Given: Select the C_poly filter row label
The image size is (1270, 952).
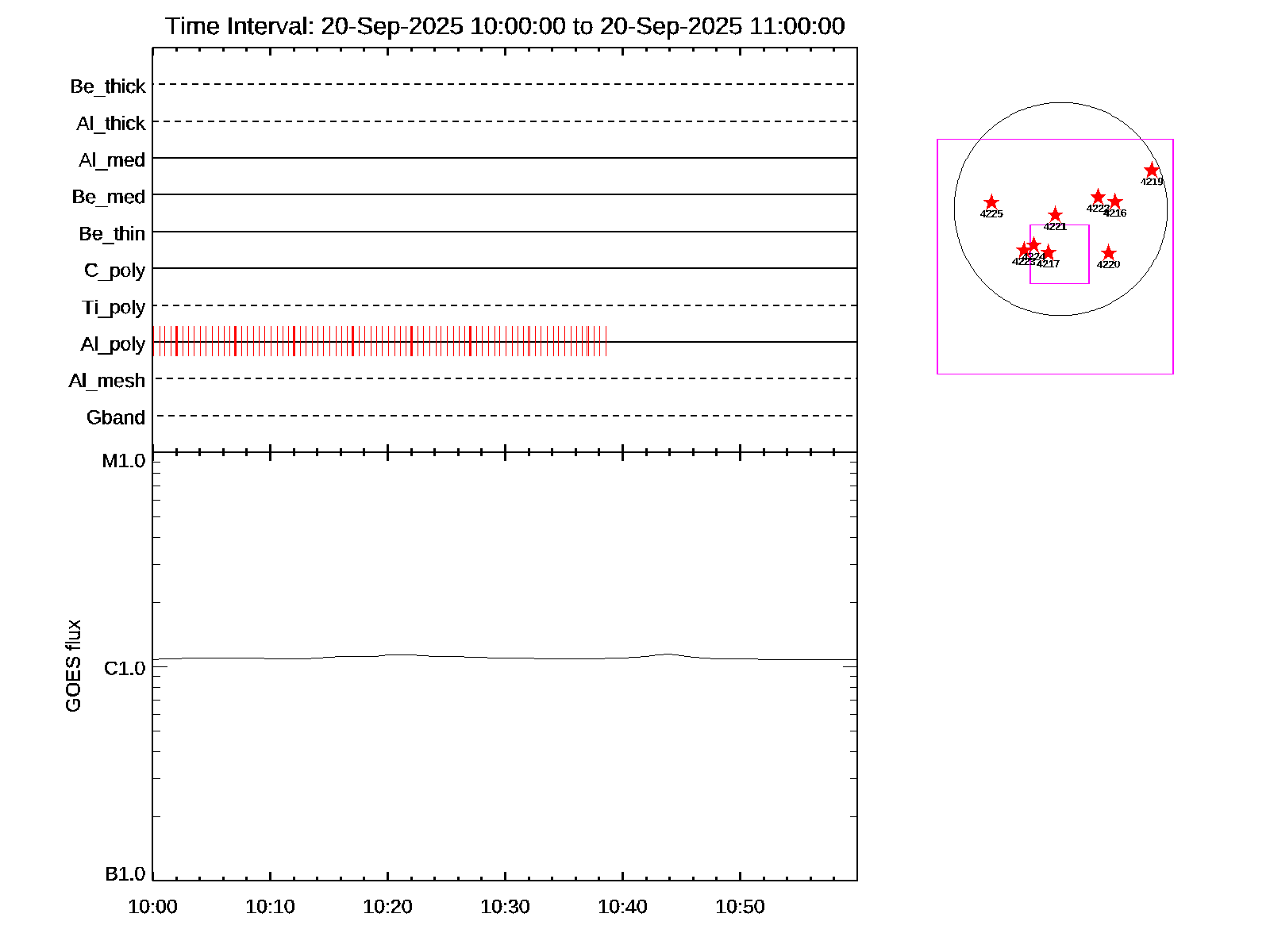Looking at the screenshot, I should [x=114, y=271].
